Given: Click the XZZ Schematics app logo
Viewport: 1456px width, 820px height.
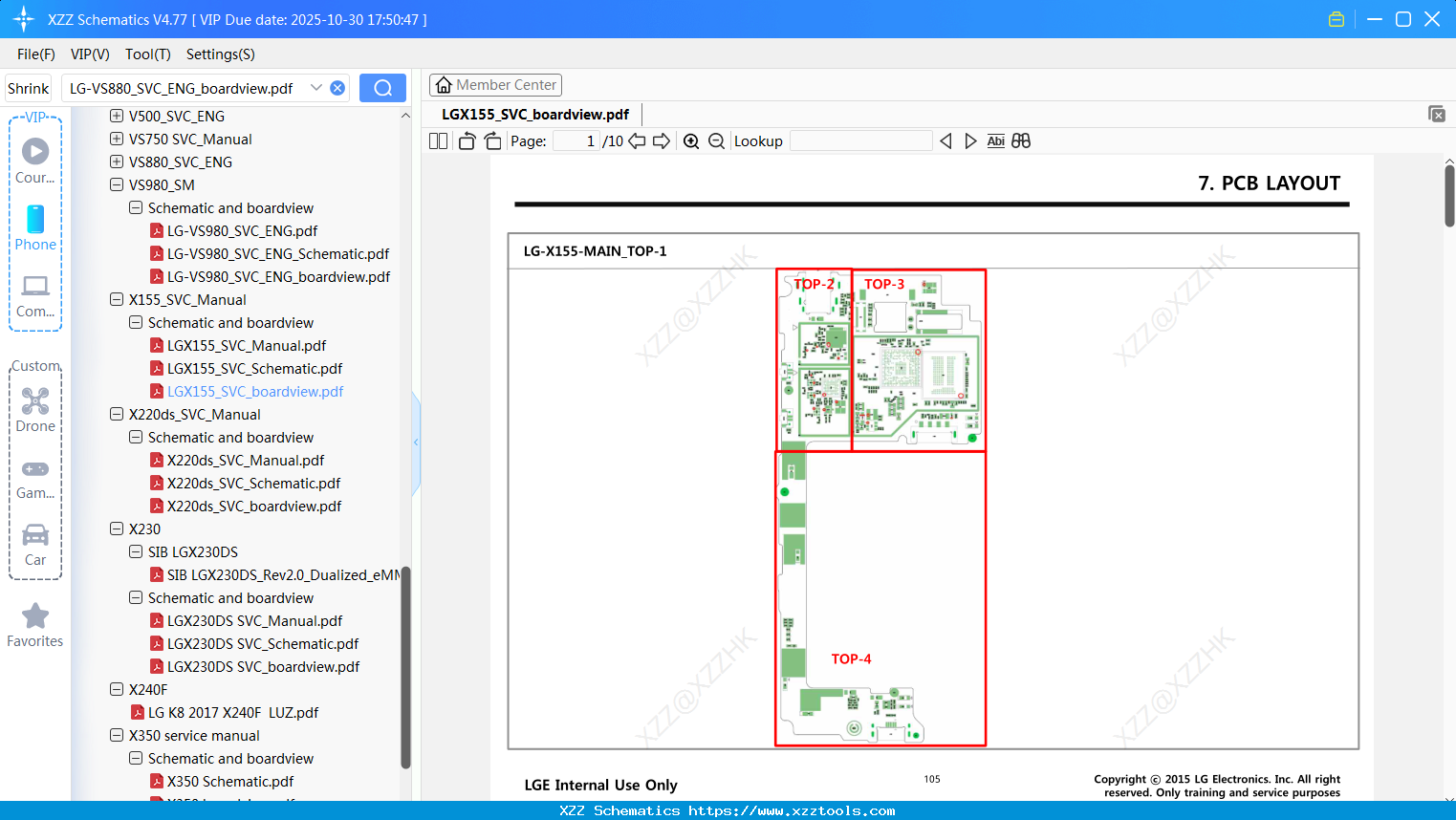Looking at the screenshot, I should click(24, 19).
